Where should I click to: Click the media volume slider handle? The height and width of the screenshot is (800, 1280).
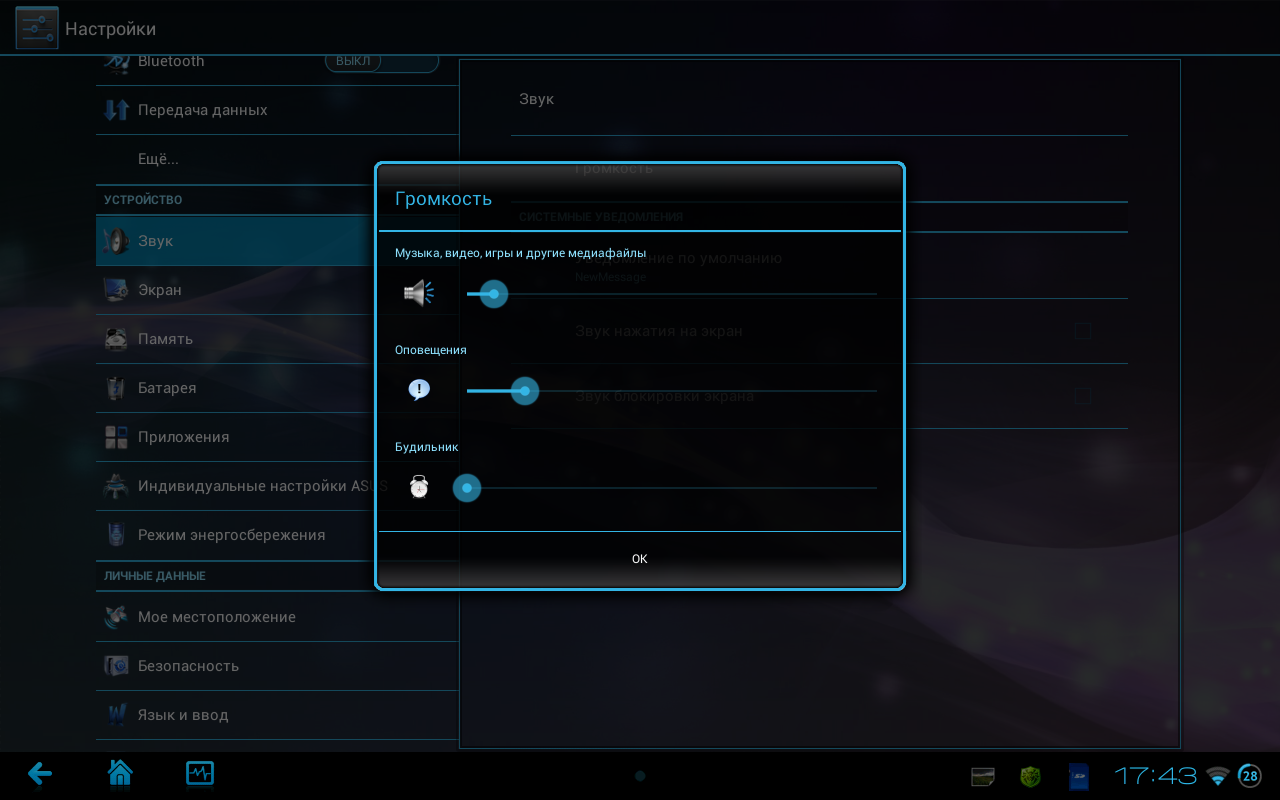[493, 294]
